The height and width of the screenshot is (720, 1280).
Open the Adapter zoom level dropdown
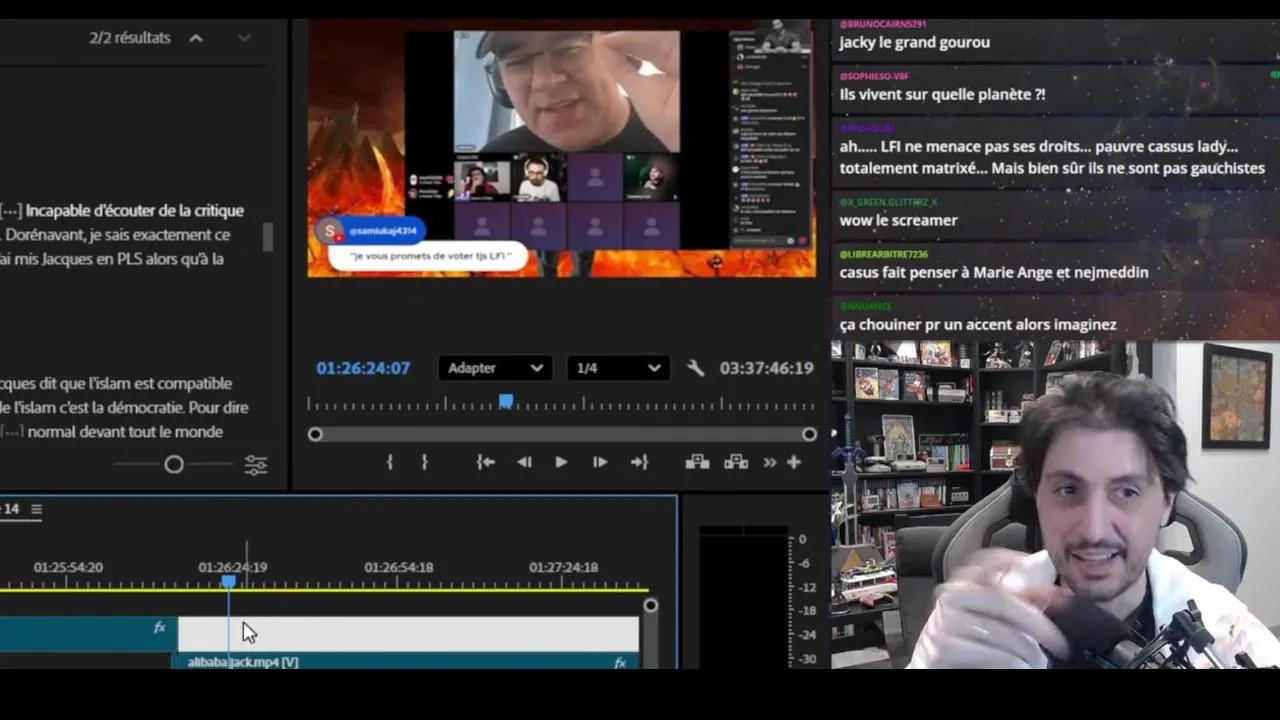[495, 368]
